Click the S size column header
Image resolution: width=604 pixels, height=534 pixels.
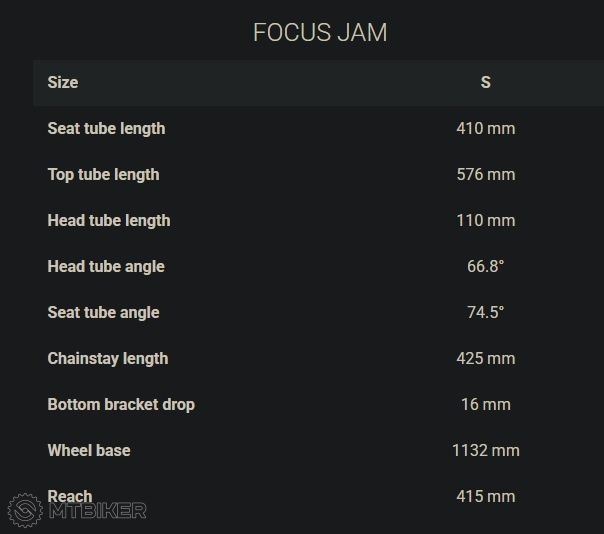click(x=485, y=82)
